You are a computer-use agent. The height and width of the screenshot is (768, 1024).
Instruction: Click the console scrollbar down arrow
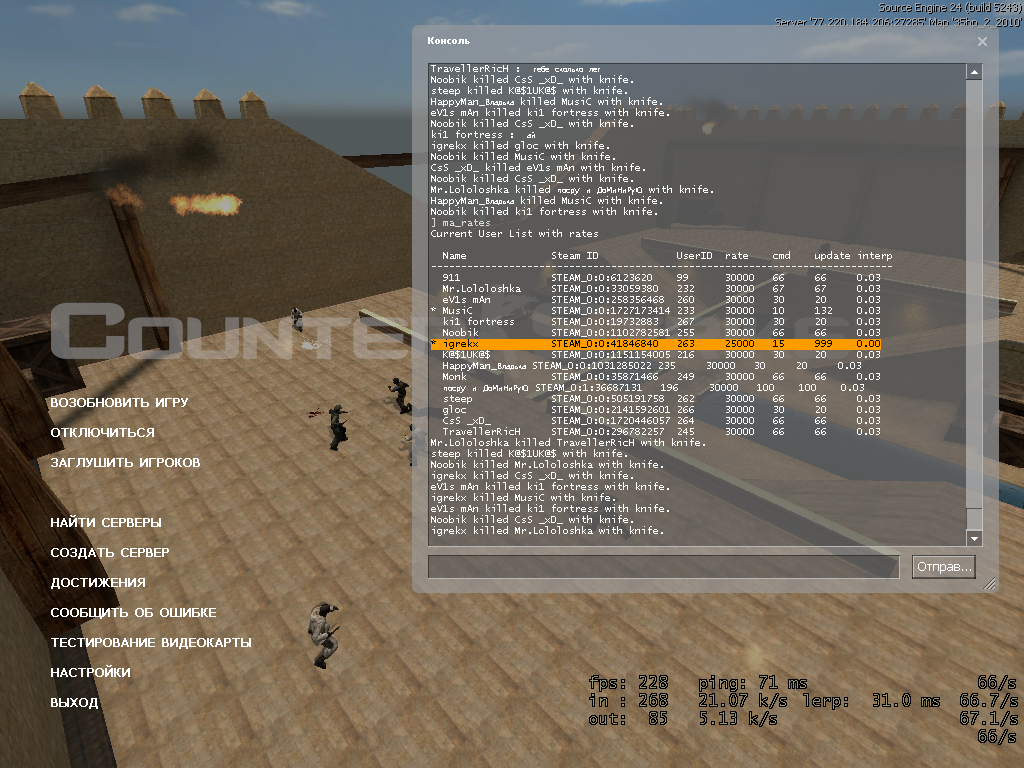[974, 538]
